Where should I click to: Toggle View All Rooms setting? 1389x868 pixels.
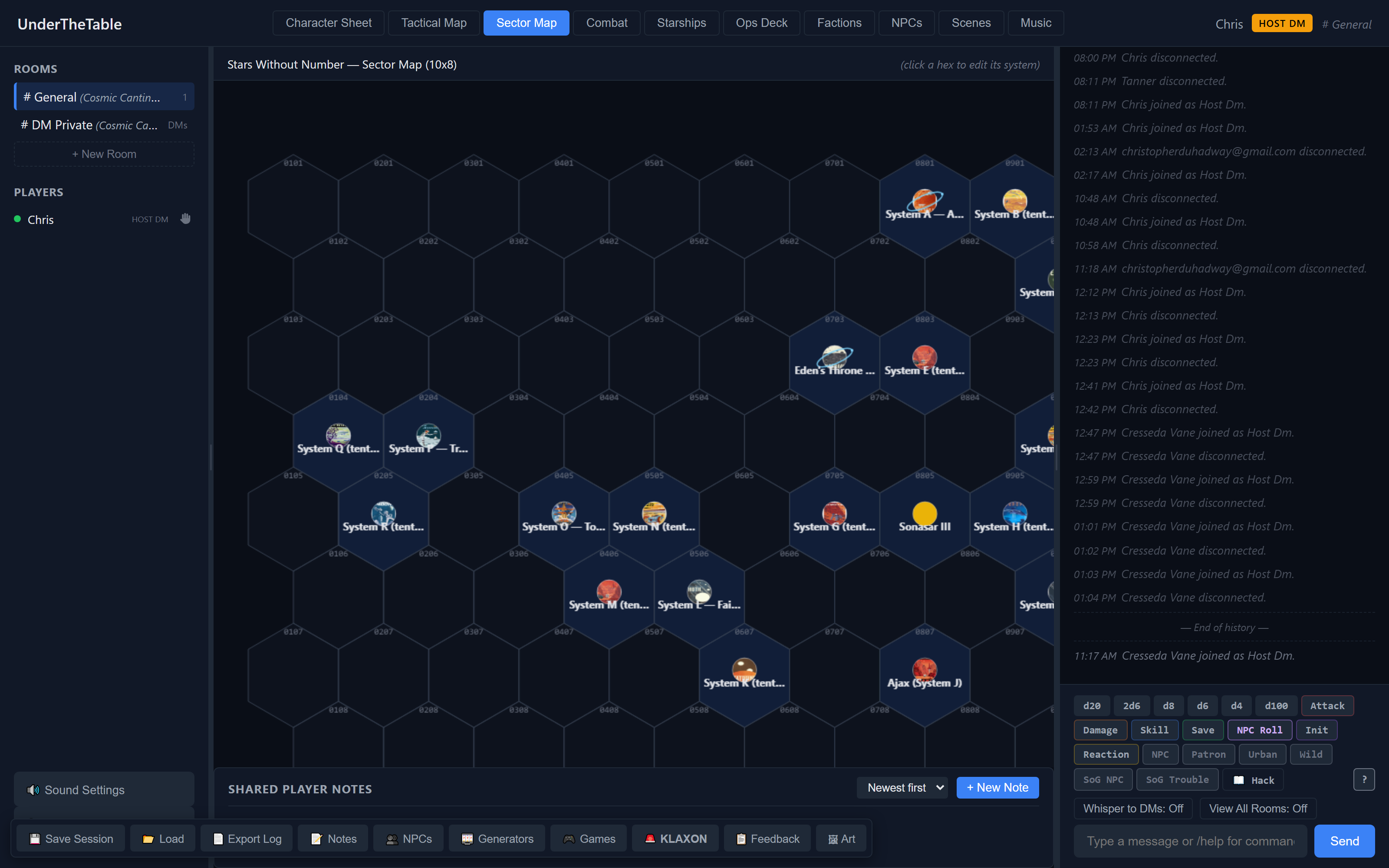pyautogui.click(x=1258, y=808)
